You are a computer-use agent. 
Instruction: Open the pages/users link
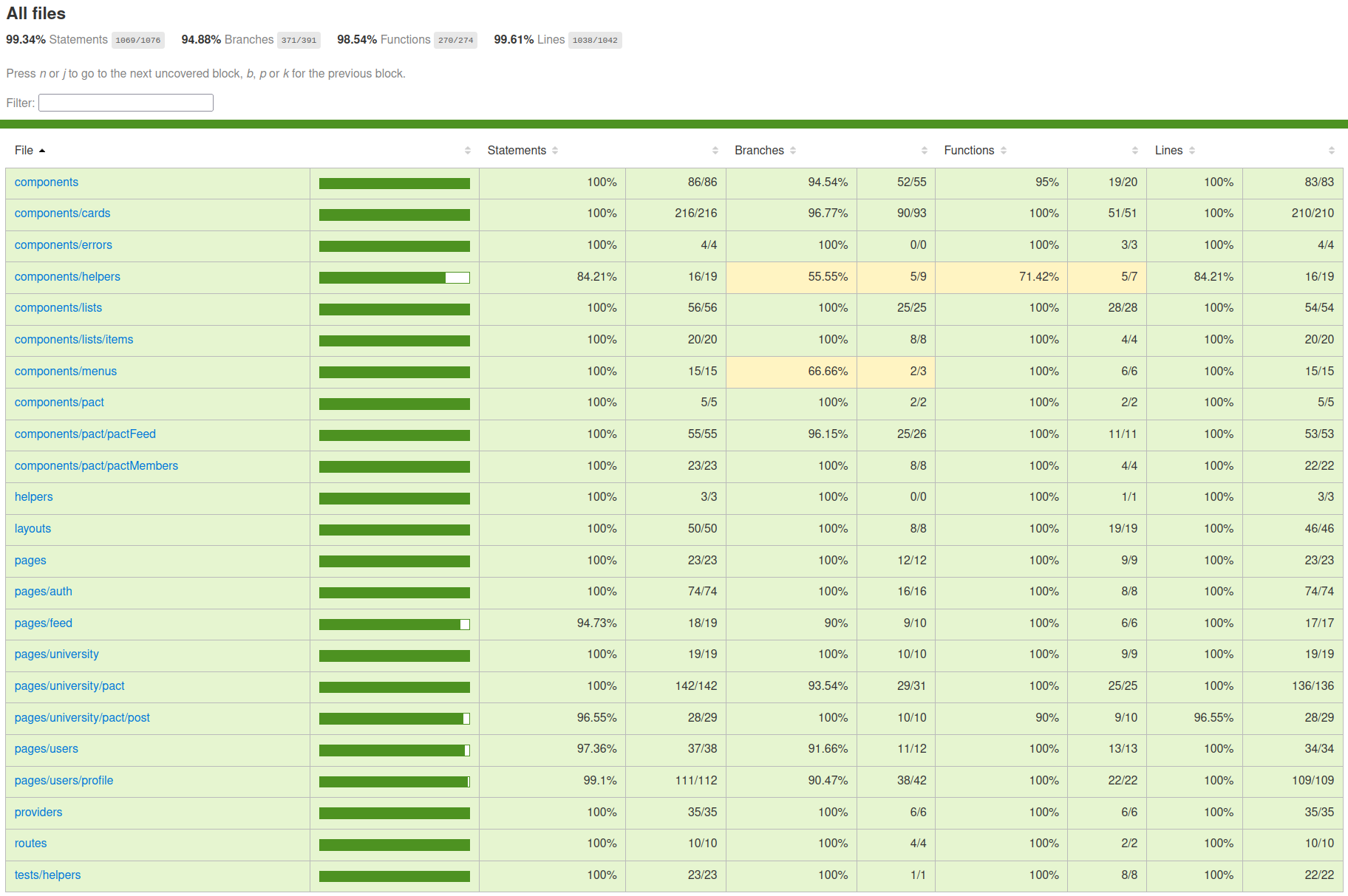pyautogui.click(x=47, y=749)
